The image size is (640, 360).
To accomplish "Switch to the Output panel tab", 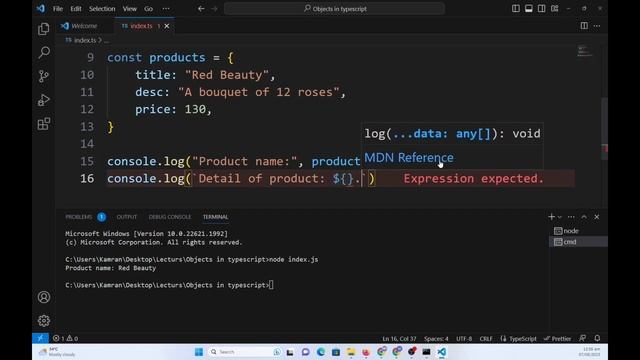I will [127, 217].
